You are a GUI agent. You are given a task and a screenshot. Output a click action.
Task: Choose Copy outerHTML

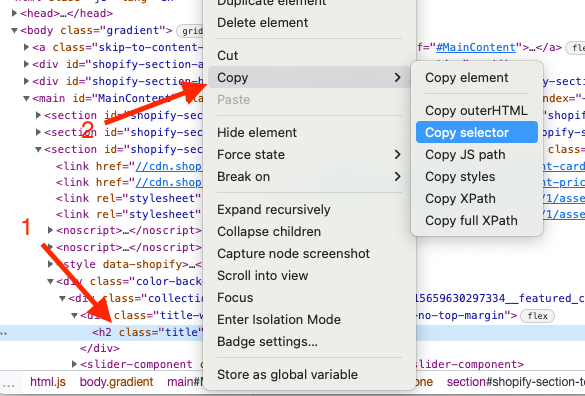[x=476, y=110]
